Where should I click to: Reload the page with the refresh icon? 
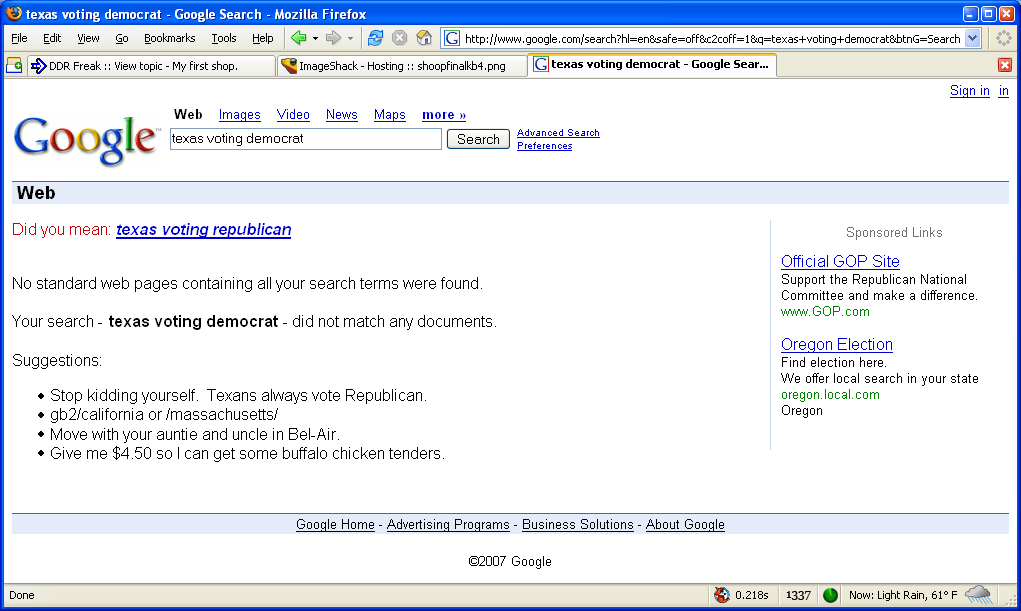[x=375, y=38]
